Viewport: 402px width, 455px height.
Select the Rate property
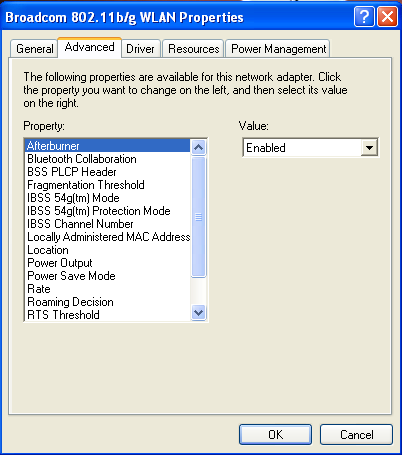pyautogui.click(x=107, y=289)
